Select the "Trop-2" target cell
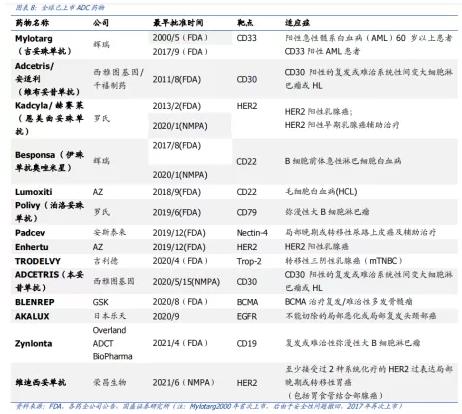 tap(249, 261)
